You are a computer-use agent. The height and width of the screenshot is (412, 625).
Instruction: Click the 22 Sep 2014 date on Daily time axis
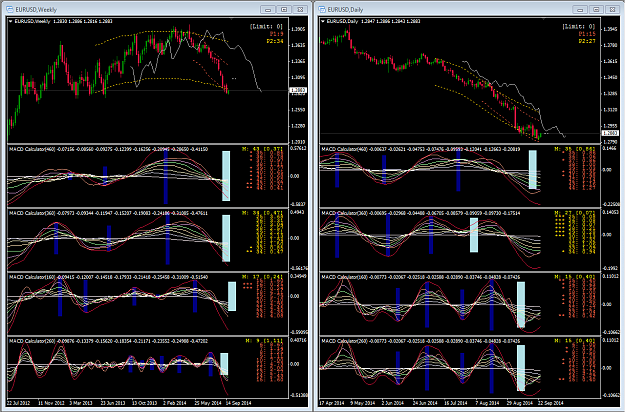[551, 403]
